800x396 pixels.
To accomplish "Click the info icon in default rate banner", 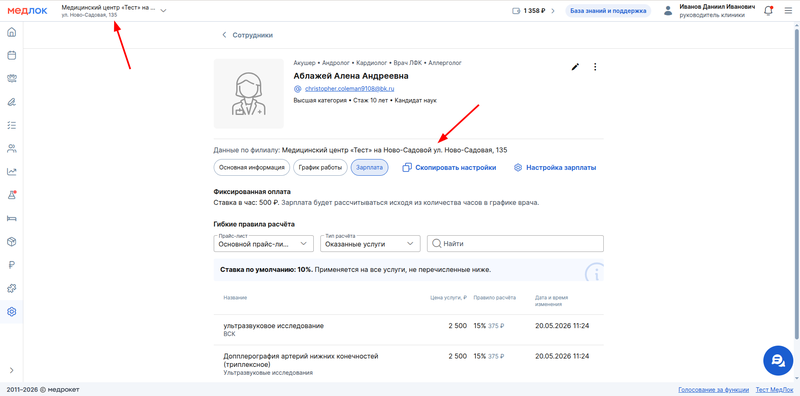I will tap(594, 273).
